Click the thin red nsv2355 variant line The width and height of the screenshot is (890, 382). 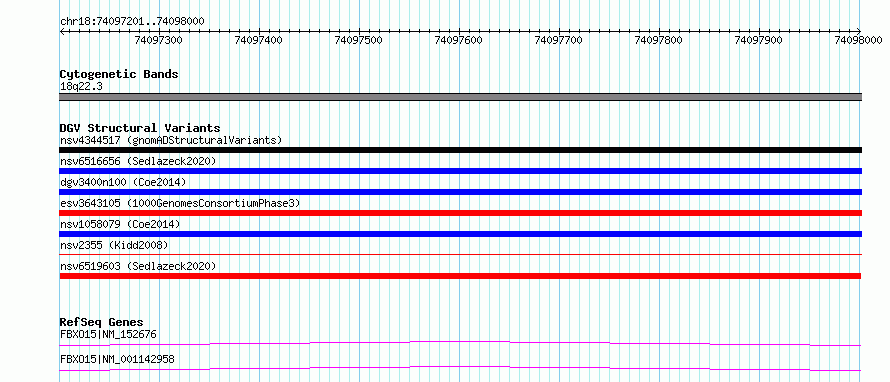tap(460, 255)
